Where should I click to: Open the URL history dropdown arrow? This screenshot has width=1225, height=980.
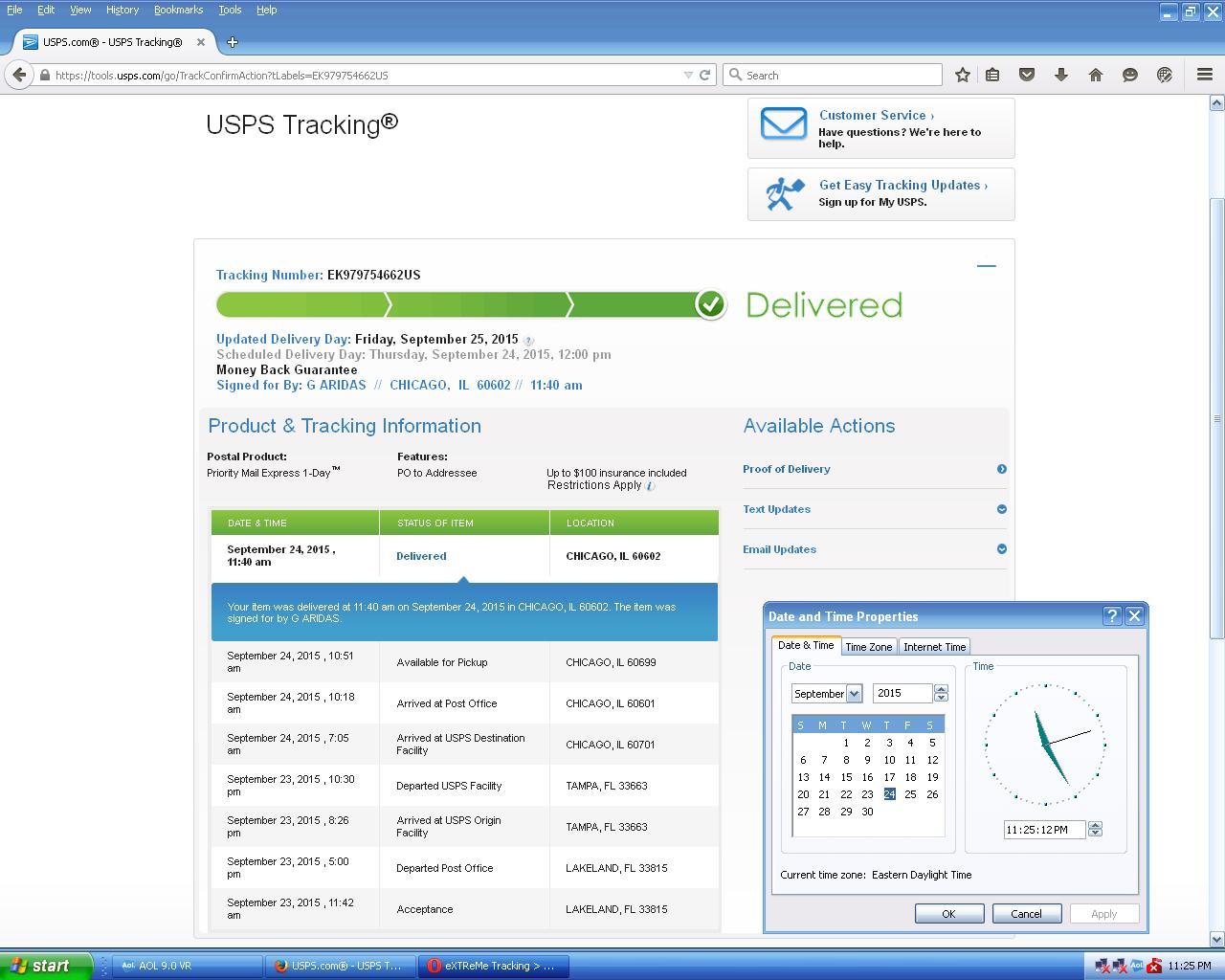[687, 75]
